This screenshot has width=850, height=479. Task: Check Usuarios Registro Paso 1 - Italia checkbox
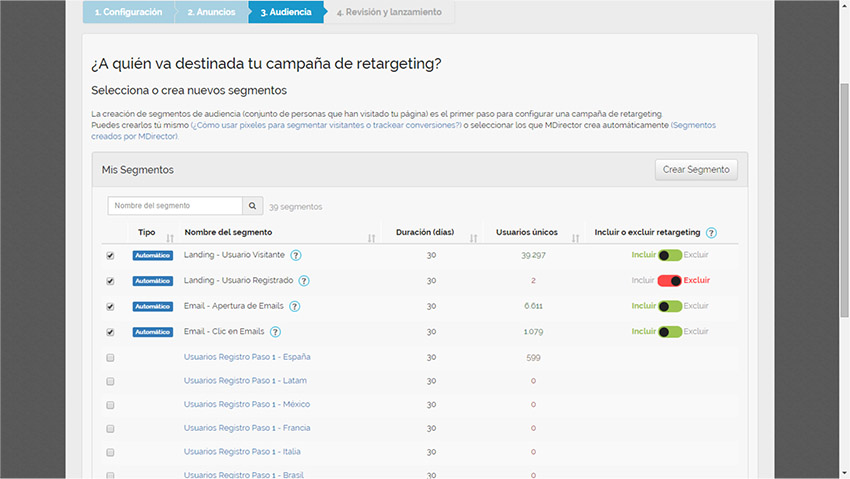111,452
